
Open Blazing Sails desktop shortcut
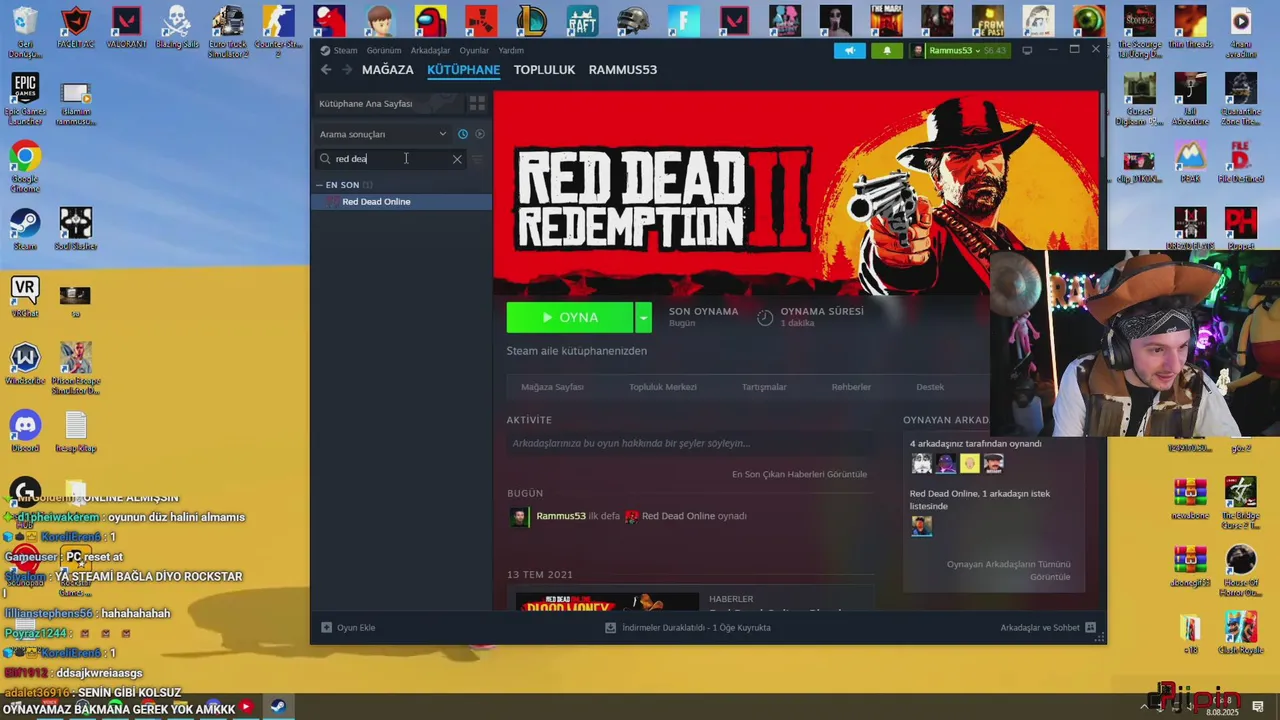pyautogui.click(x=177, y=28)
